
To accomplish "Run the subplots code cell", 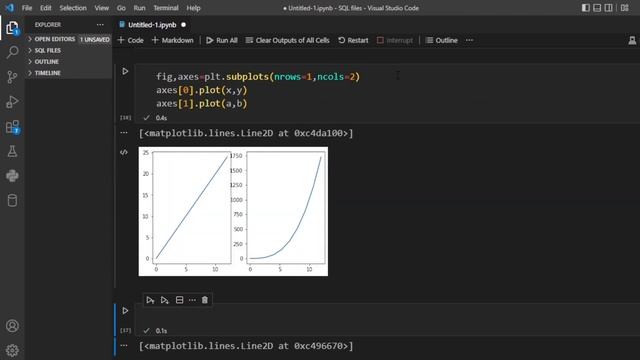I will pos(125,71).
